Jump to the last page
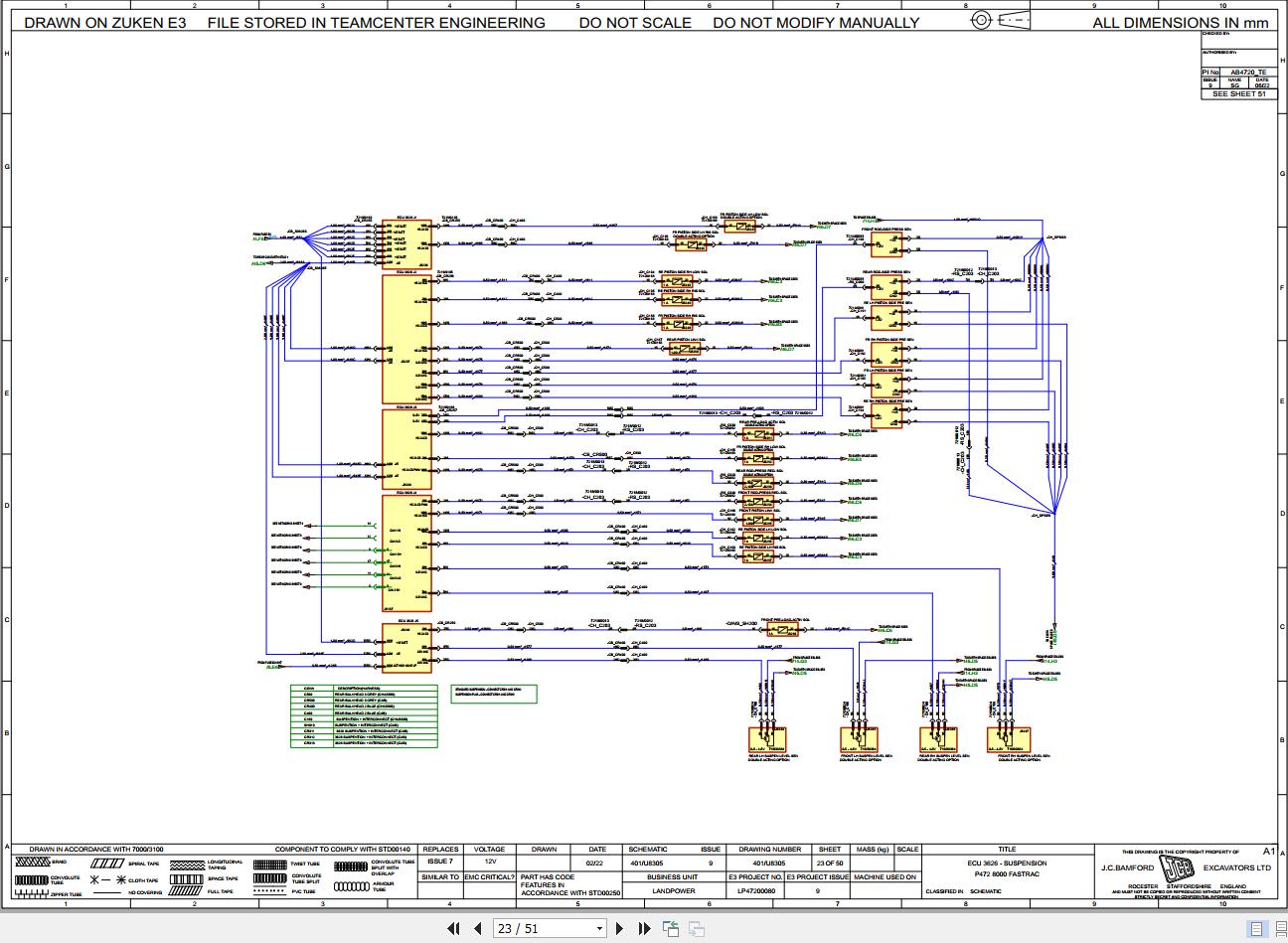1288x943 pixels. 642,928
